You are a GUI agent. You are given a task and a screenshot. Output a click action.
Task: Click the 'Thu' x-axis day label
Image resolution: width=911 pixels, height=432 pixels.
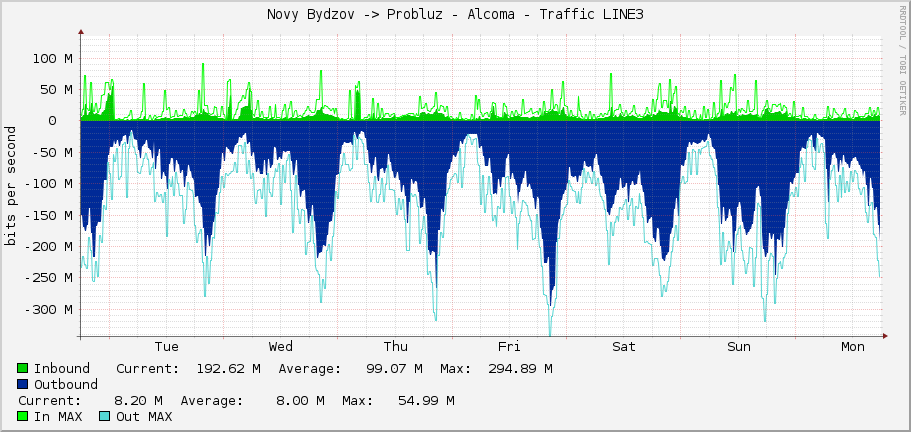coord(396,347)
